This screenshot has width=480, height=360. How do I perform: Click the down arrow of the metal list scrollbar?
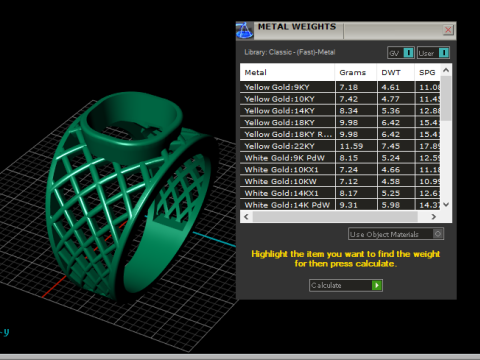446,204
